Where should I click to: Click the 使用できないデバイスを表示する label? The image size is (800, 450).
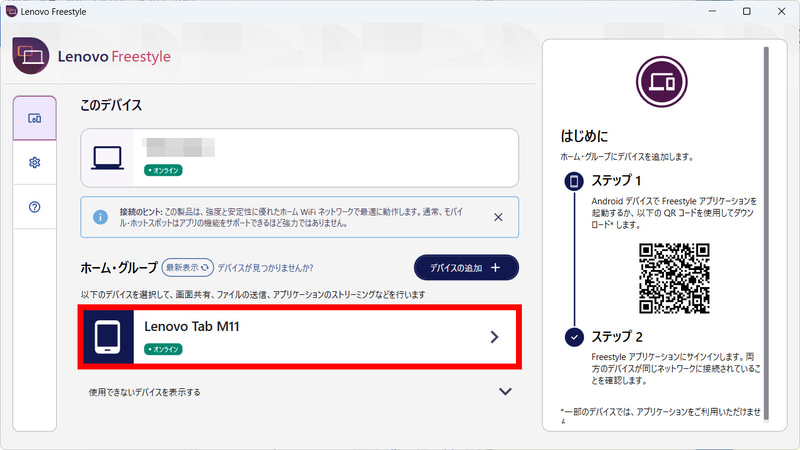click(x=144, y=392)
